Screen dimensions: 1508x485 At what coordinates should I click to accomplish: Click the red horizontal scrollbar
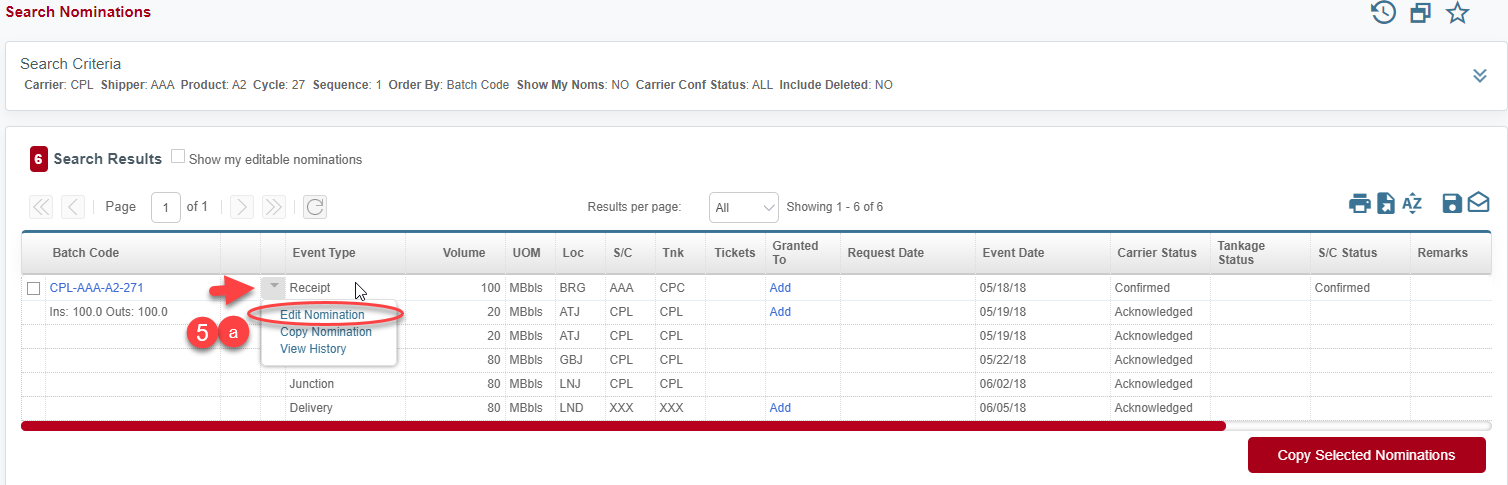point(622,426)
